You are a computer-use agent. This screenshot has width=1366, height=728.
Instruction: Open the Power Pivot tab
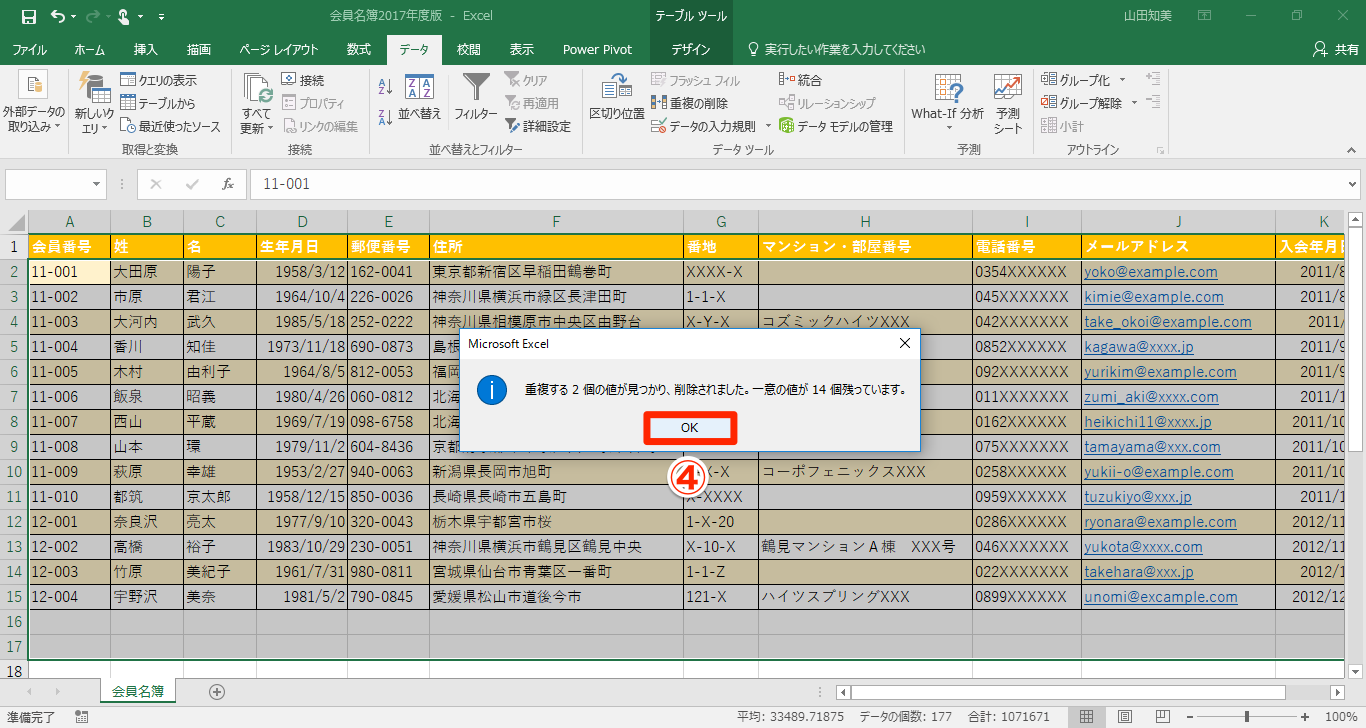[x=597, y=49]
